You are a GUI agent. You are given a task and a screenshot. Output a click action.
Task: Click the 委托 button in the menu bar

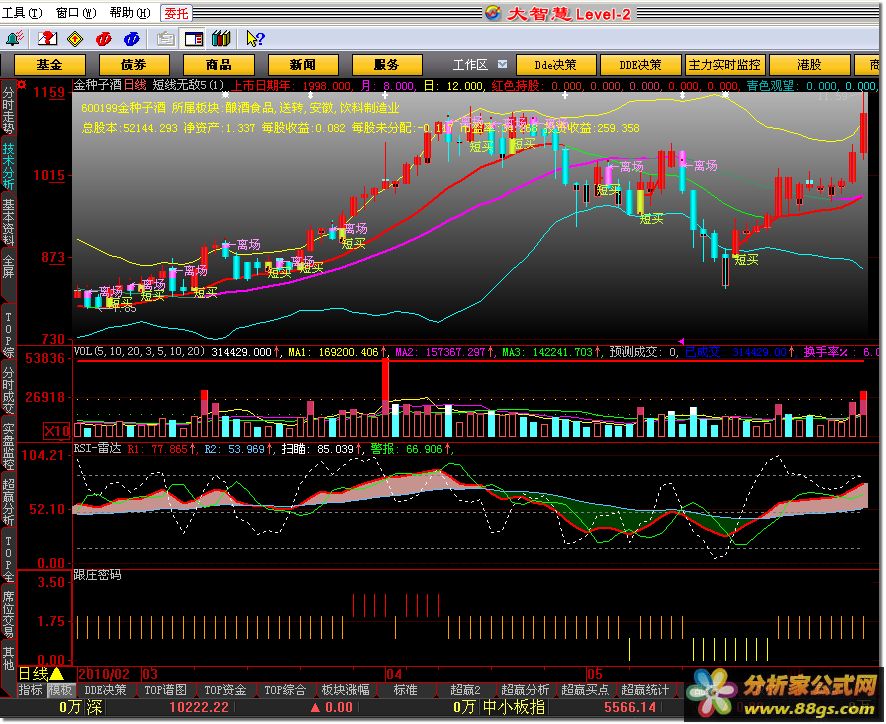click(176, 12)
